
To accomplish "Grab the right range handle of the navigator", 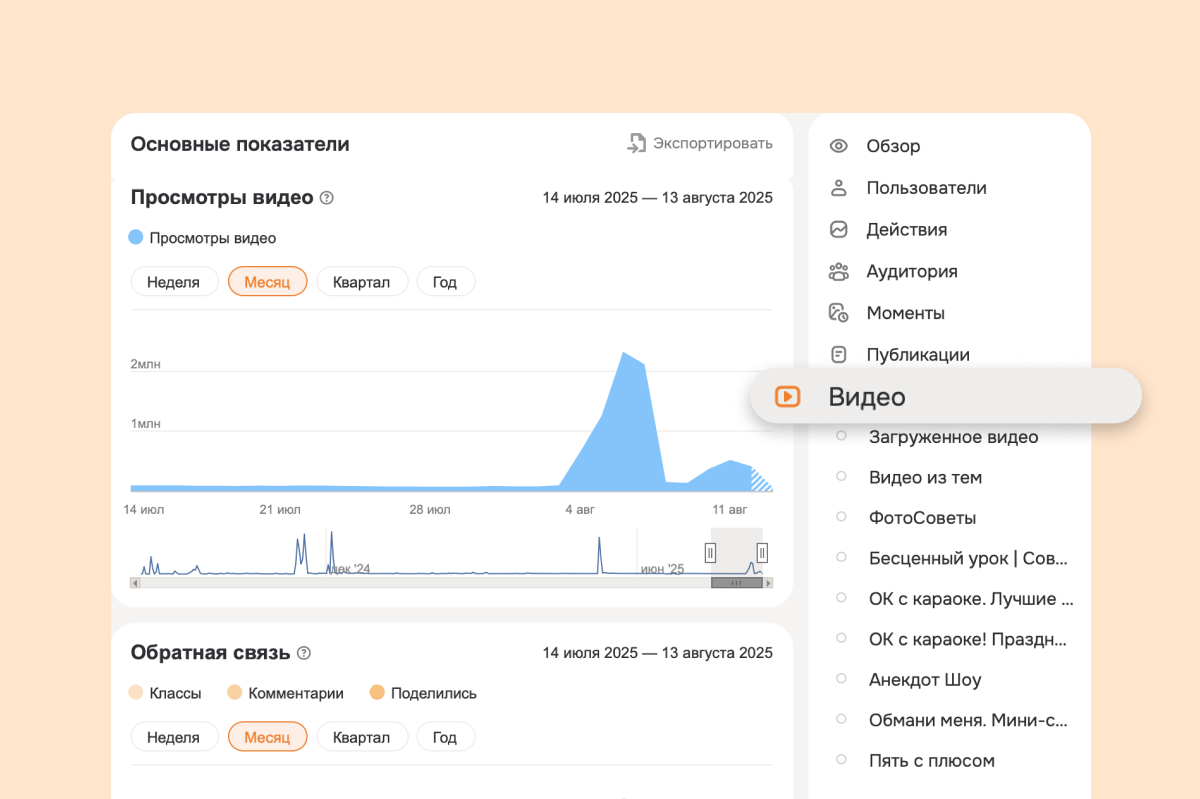I will (762, 552).
